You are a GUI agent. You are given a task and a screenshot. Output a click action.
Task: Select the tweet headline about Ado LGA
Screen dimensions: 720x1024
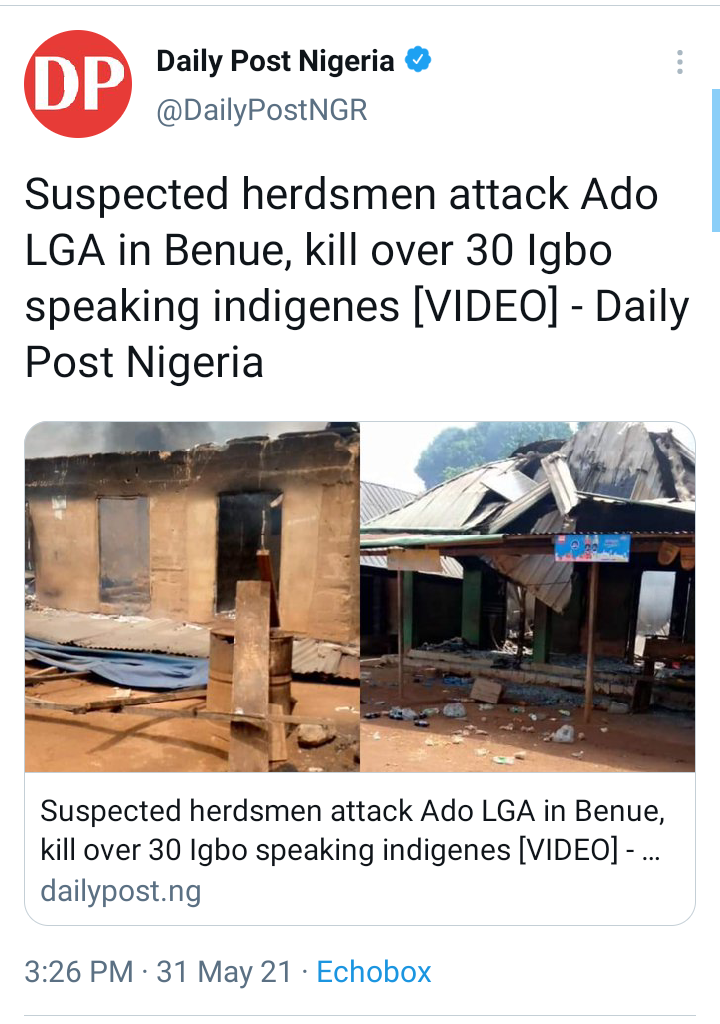coord(357,278)
